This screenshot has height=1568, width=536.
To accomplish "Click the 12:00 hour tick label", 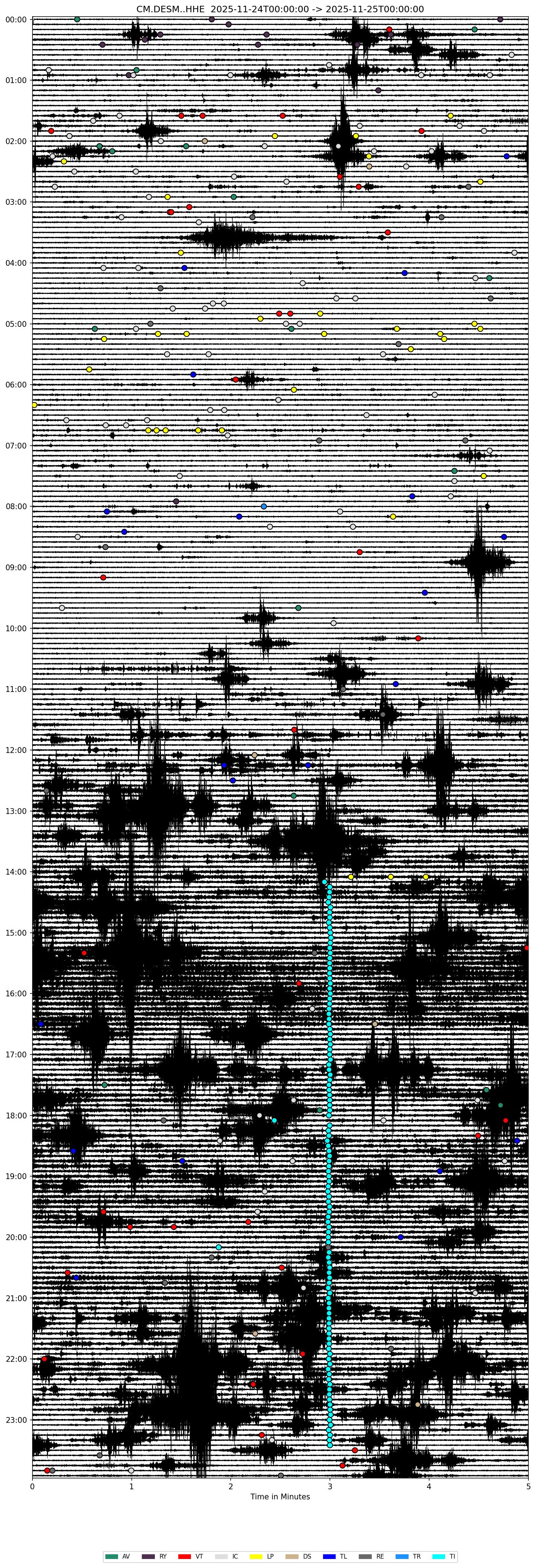I will point(15,750).
